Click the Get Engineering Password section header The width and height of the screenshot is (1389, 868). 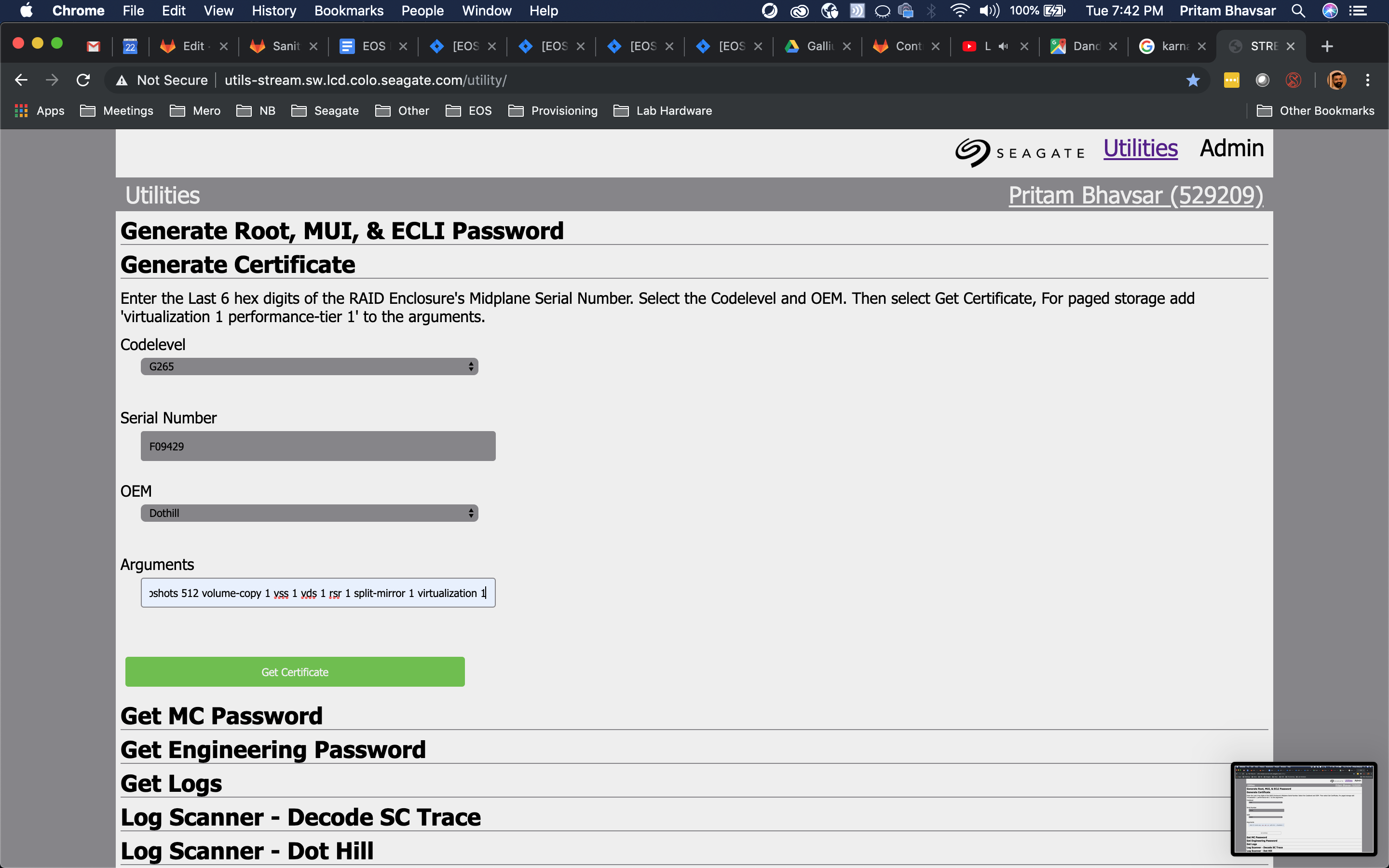coord(273,749)
